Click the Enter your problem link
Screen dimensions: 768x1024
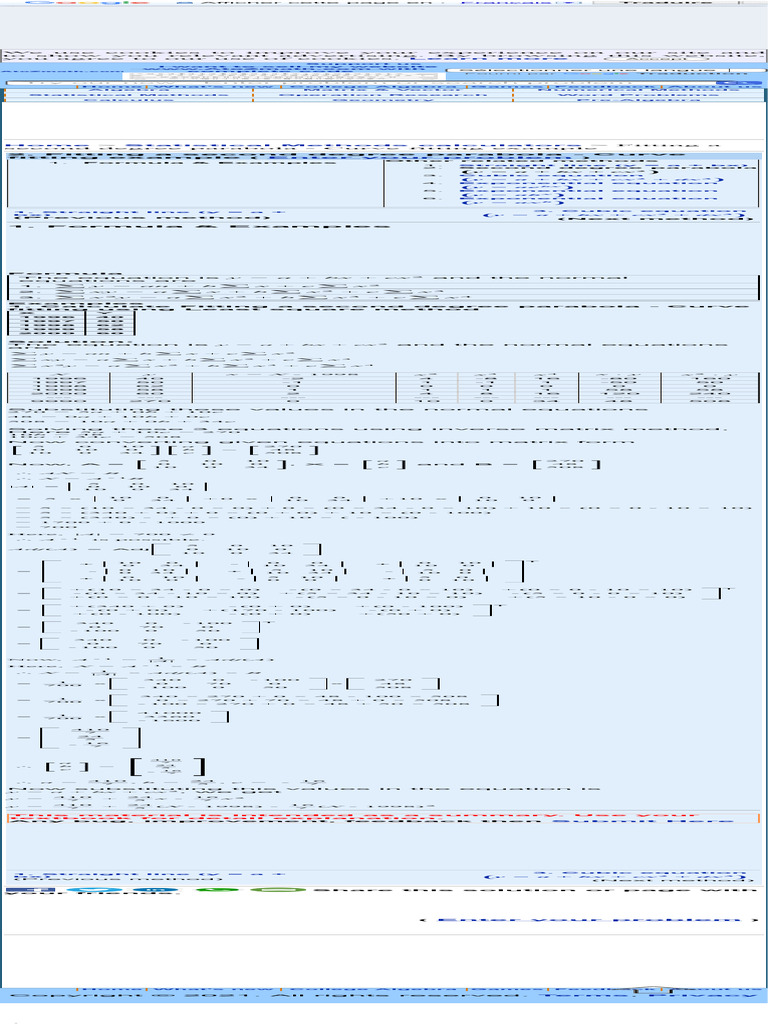[589, 920]
